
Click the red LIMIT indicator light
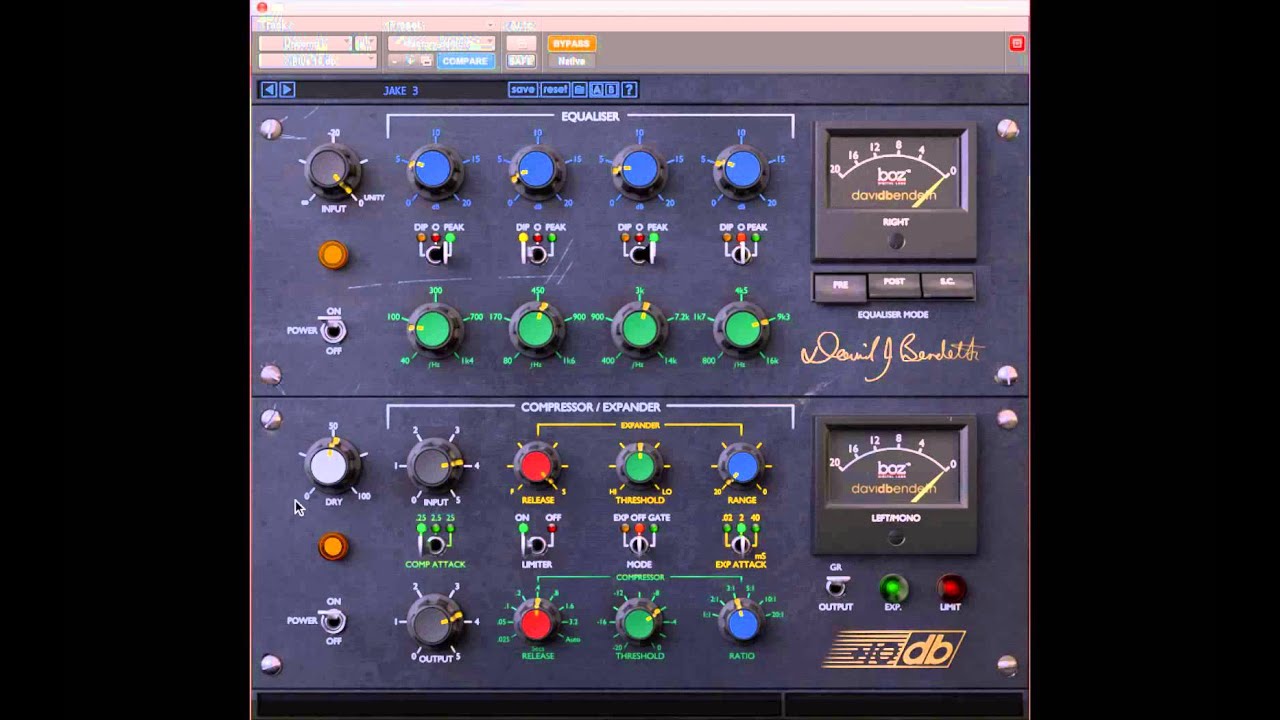click(951, 588)
